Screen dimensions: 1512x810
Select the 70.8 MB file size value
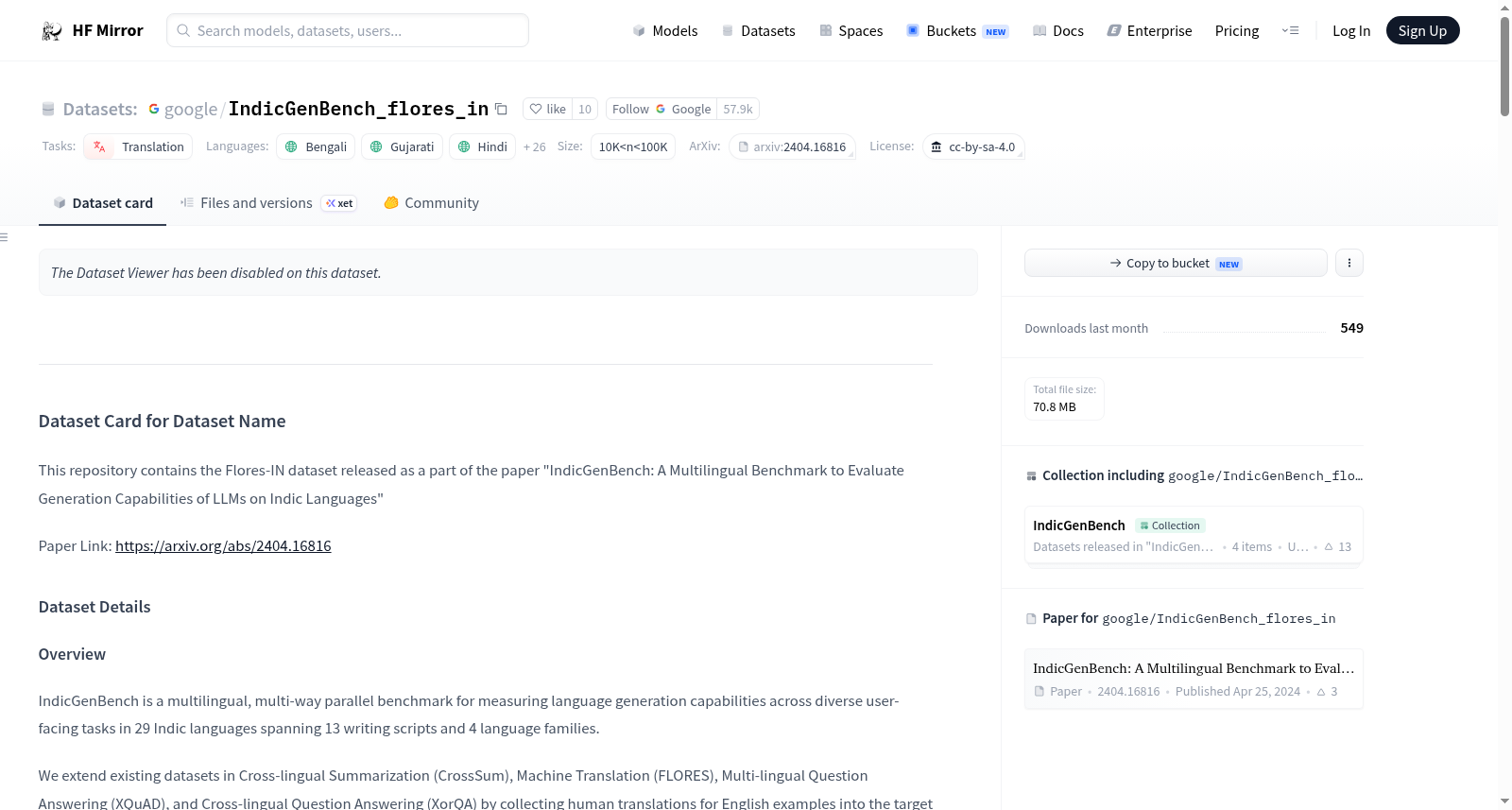1055,407
